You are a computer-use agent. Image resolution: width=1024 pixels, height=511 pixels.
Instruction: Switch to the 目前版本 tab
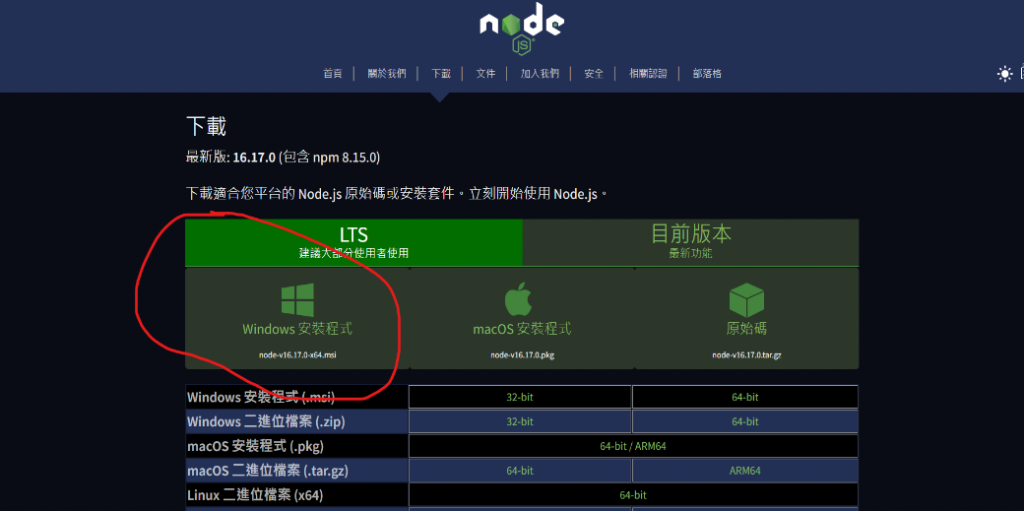691,242
